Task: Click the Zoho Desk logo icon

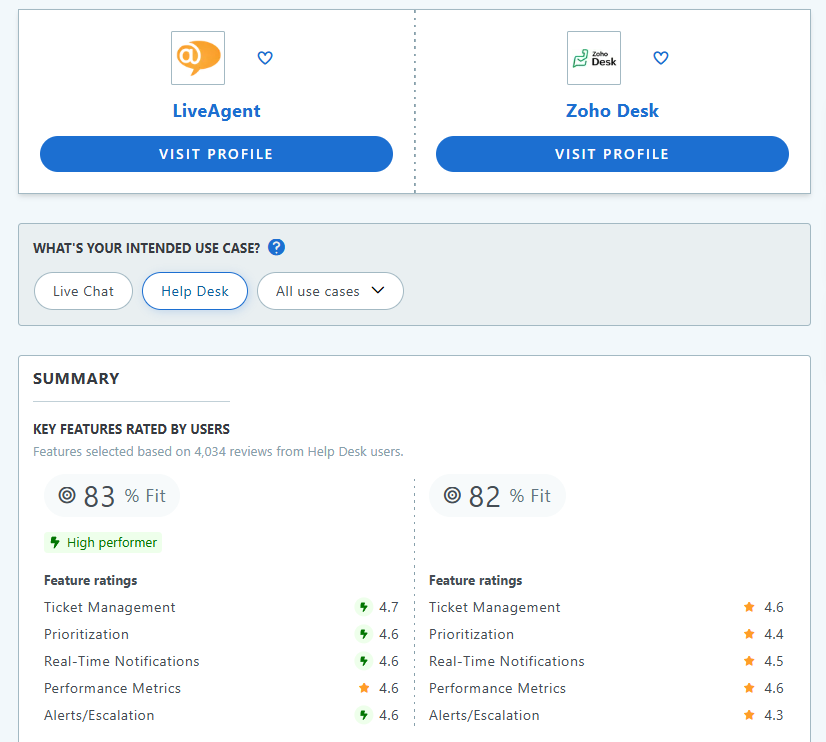Action: (x=593, y=58)
